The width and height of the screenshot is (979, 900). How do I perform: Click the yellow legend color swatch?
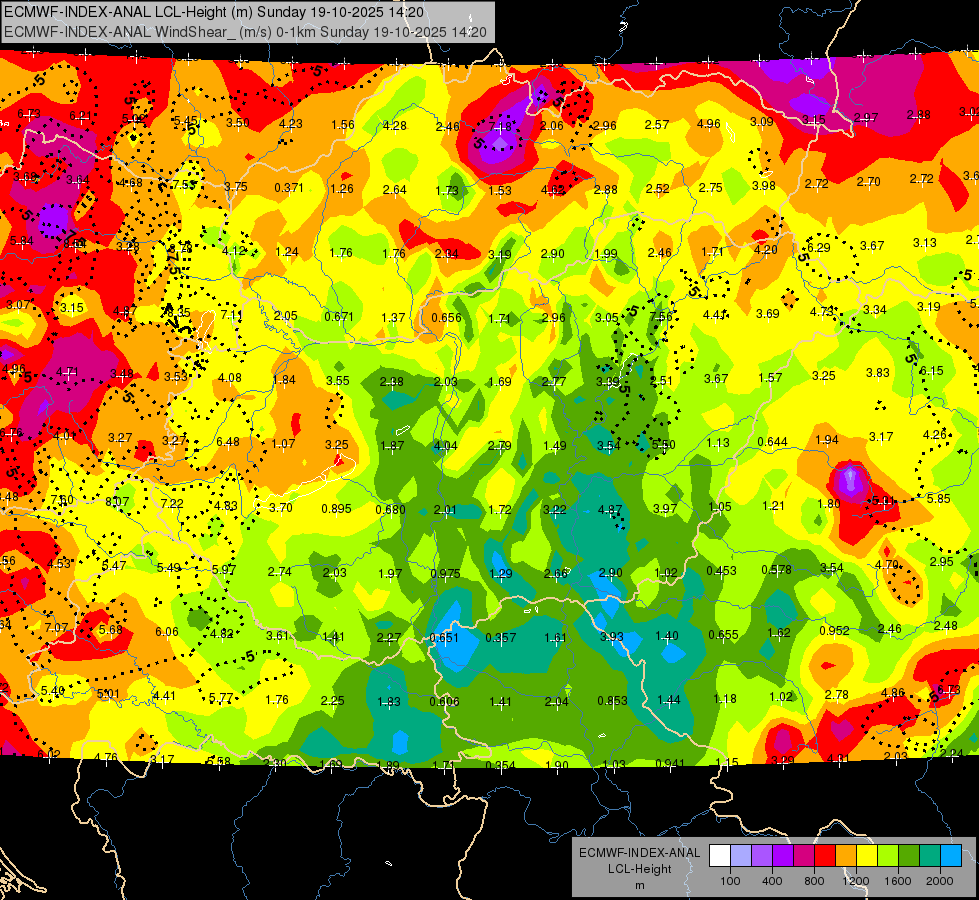(867, 856)
